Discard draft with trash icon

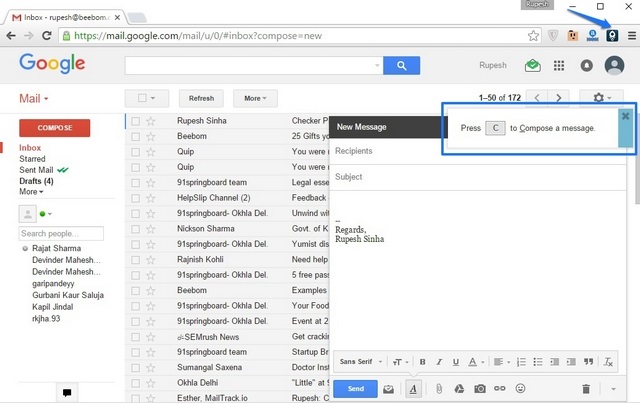[586, 389]
